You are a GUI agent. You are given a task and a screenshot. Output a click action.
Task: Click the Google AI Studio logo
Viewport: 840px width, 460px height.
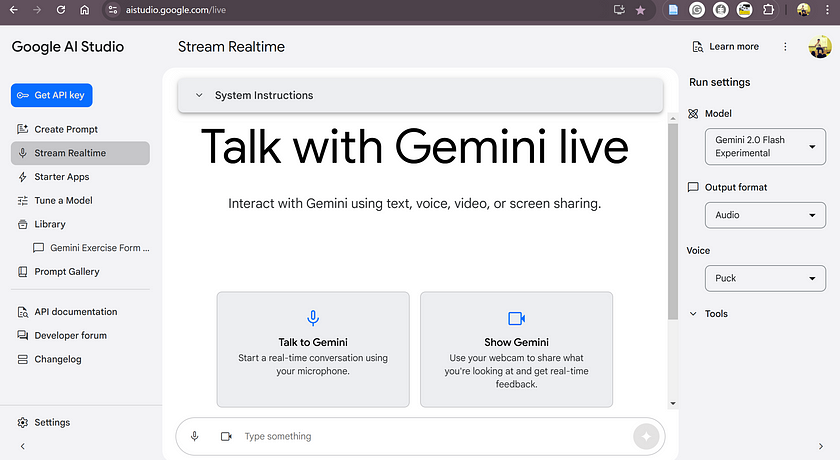point(68,47)
